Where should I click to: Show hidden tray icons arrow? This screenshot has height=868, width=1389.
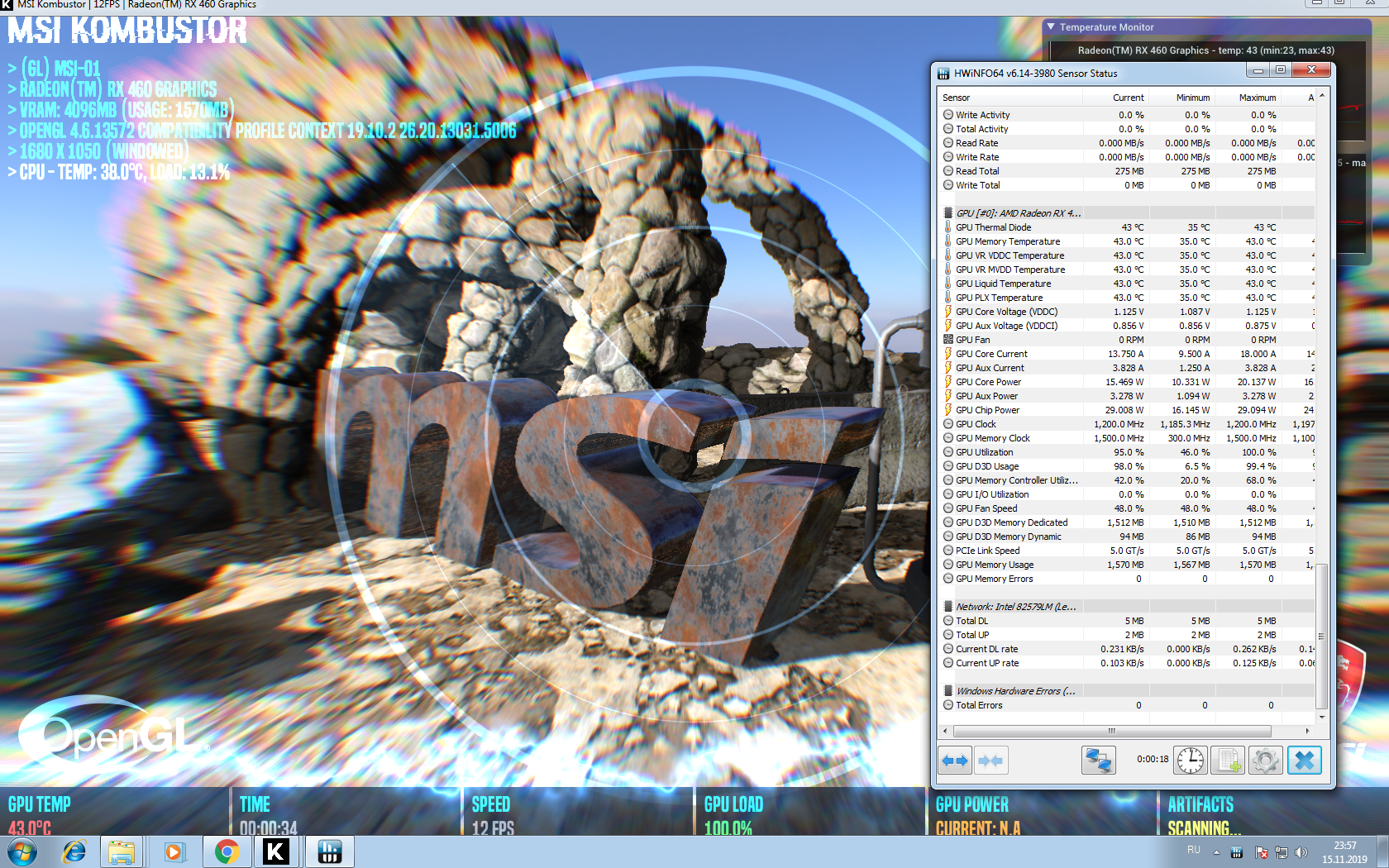[x=1216, y=852]
